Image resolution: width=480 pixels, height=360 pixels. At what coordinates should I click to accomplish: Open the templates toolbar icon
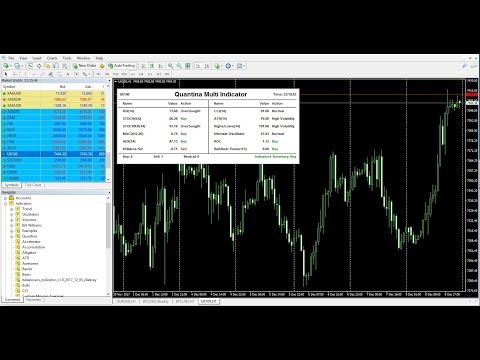click(240, 66)
